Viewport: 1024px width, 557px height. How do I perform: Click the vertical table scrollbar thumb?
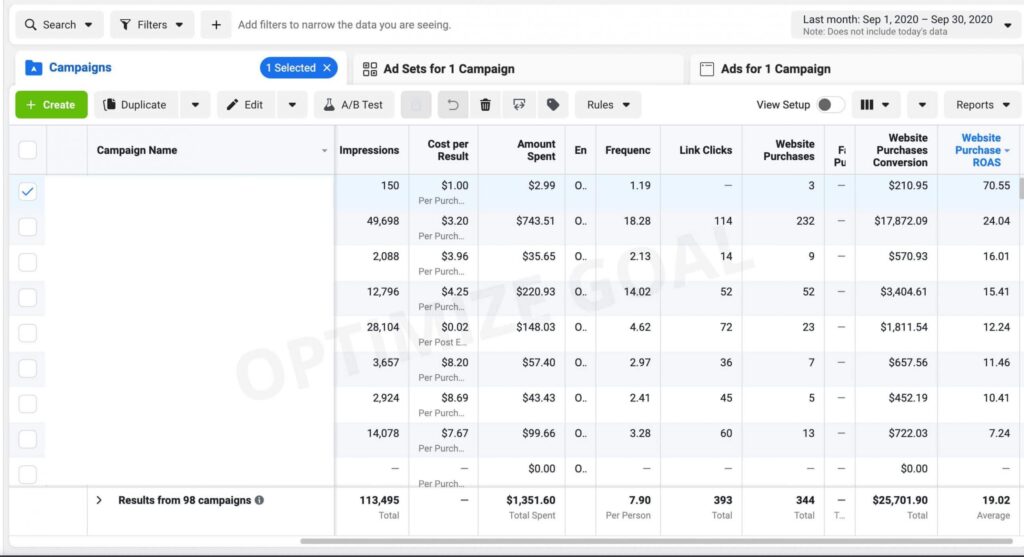pyautogui.click(x=1021, y=188)
